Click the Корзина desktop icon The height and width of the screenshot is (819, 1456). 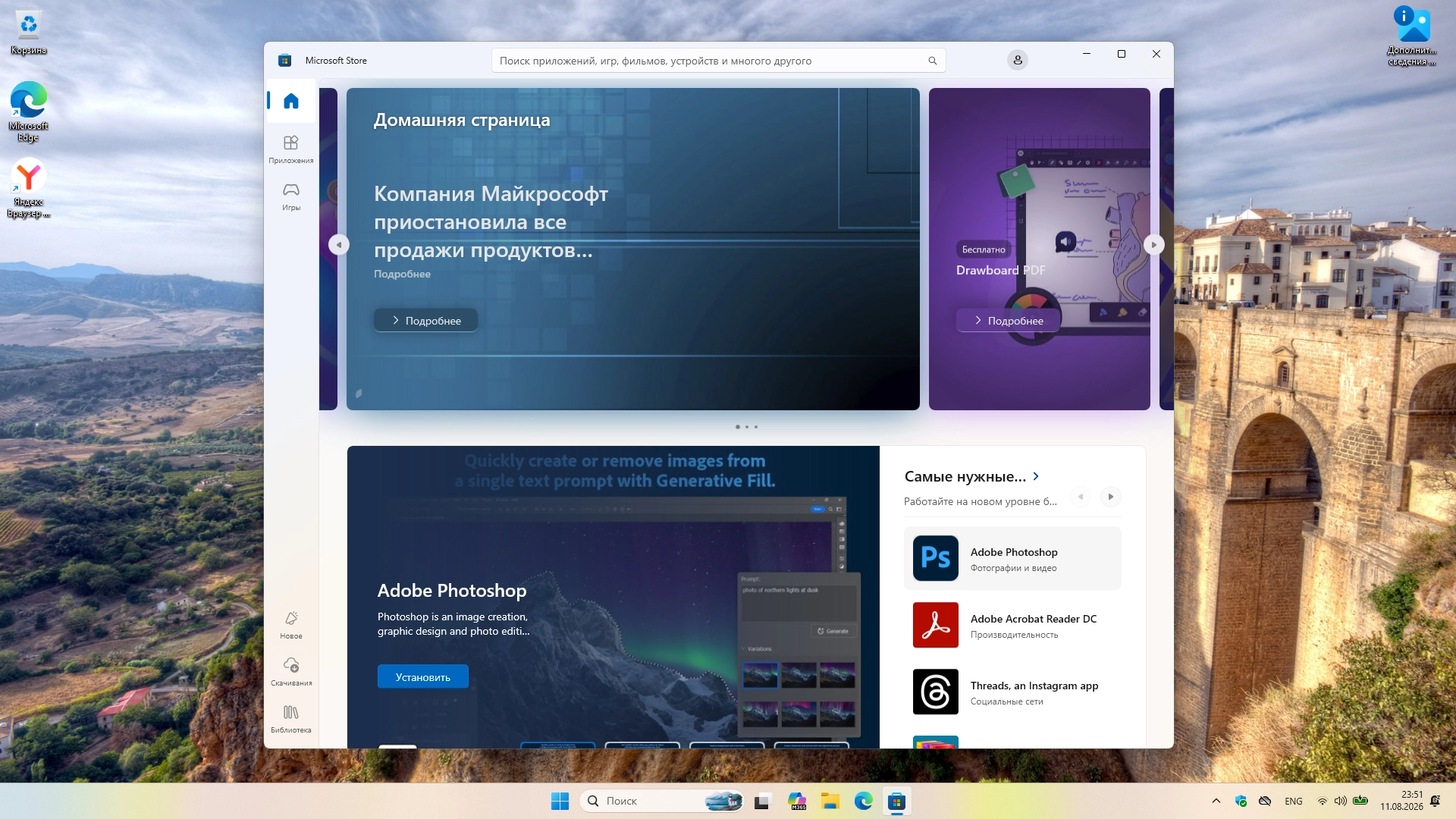[29, 32]
